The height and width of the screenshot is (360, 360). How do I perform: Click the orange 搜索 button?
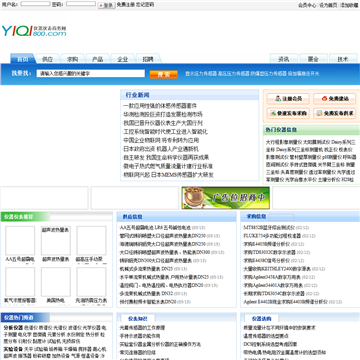coord(163,74)
